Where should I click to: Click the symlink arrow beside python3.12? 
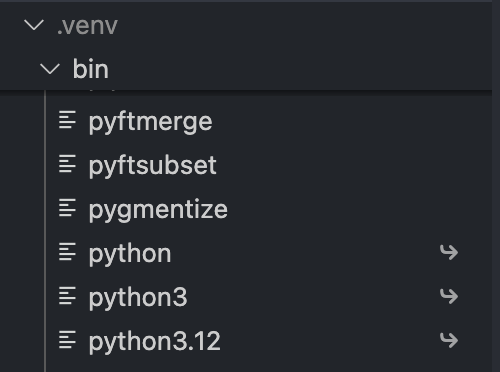tap(449, 340)
